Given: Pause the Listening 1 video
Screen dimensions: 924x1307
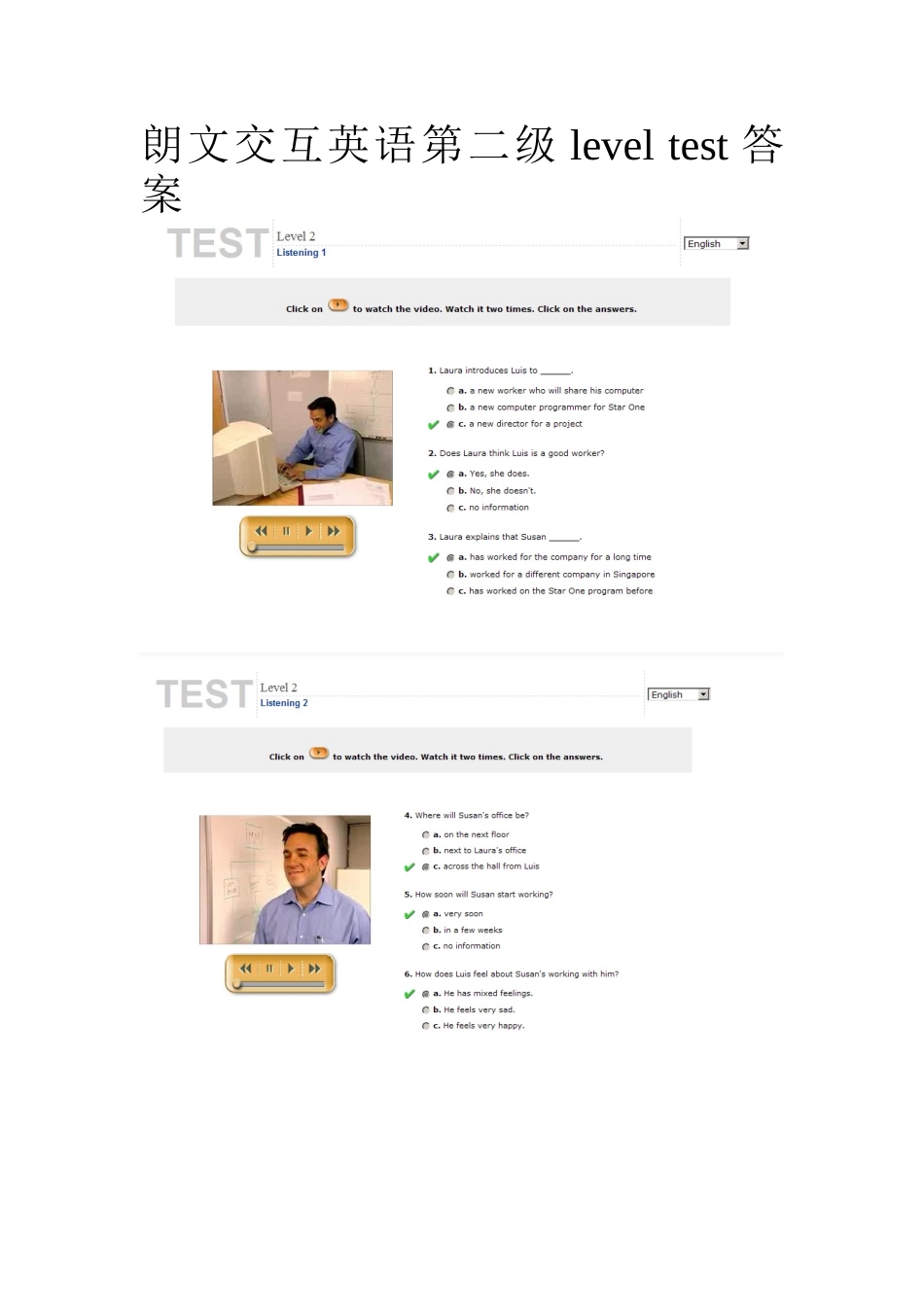Looking at the screenshot, I should pos(286,531).
